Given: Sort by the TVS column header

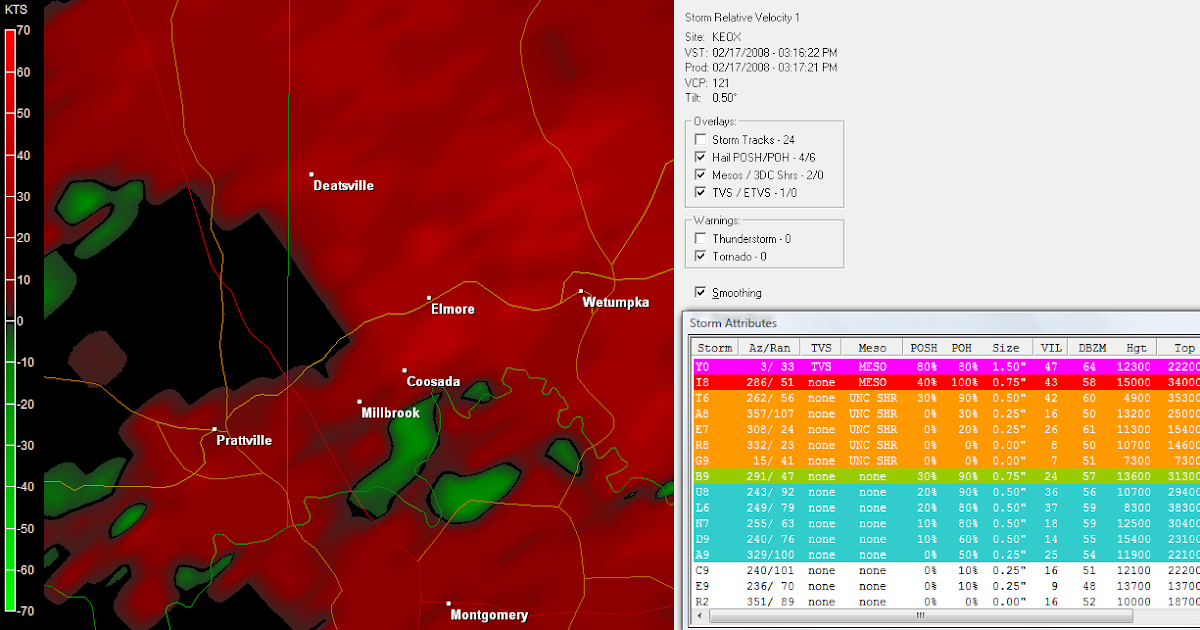Looking at the screenshot, I should tap(821, 348).
